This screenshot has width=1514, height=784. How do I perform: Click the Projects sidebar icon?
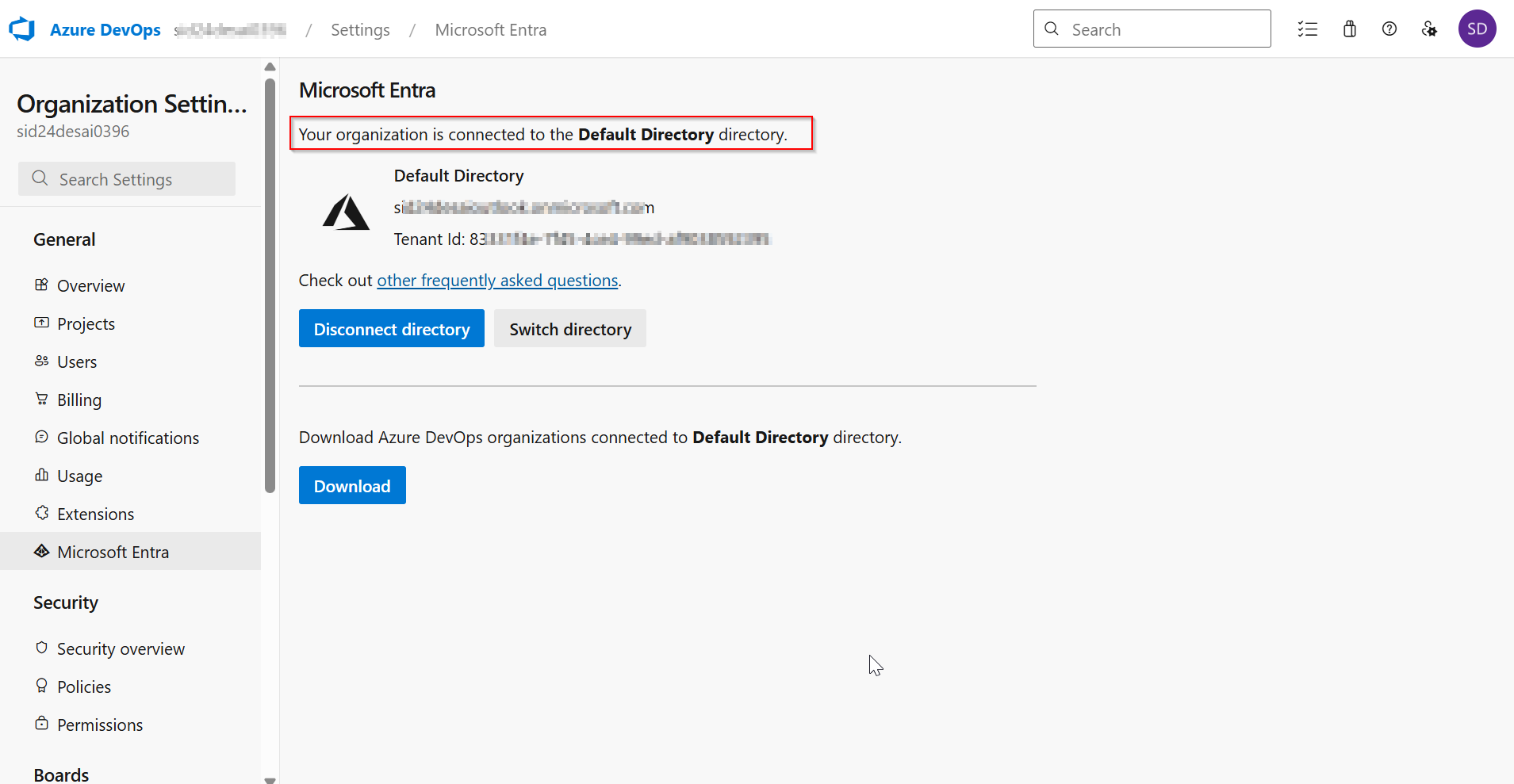click(x=42, y=323)
